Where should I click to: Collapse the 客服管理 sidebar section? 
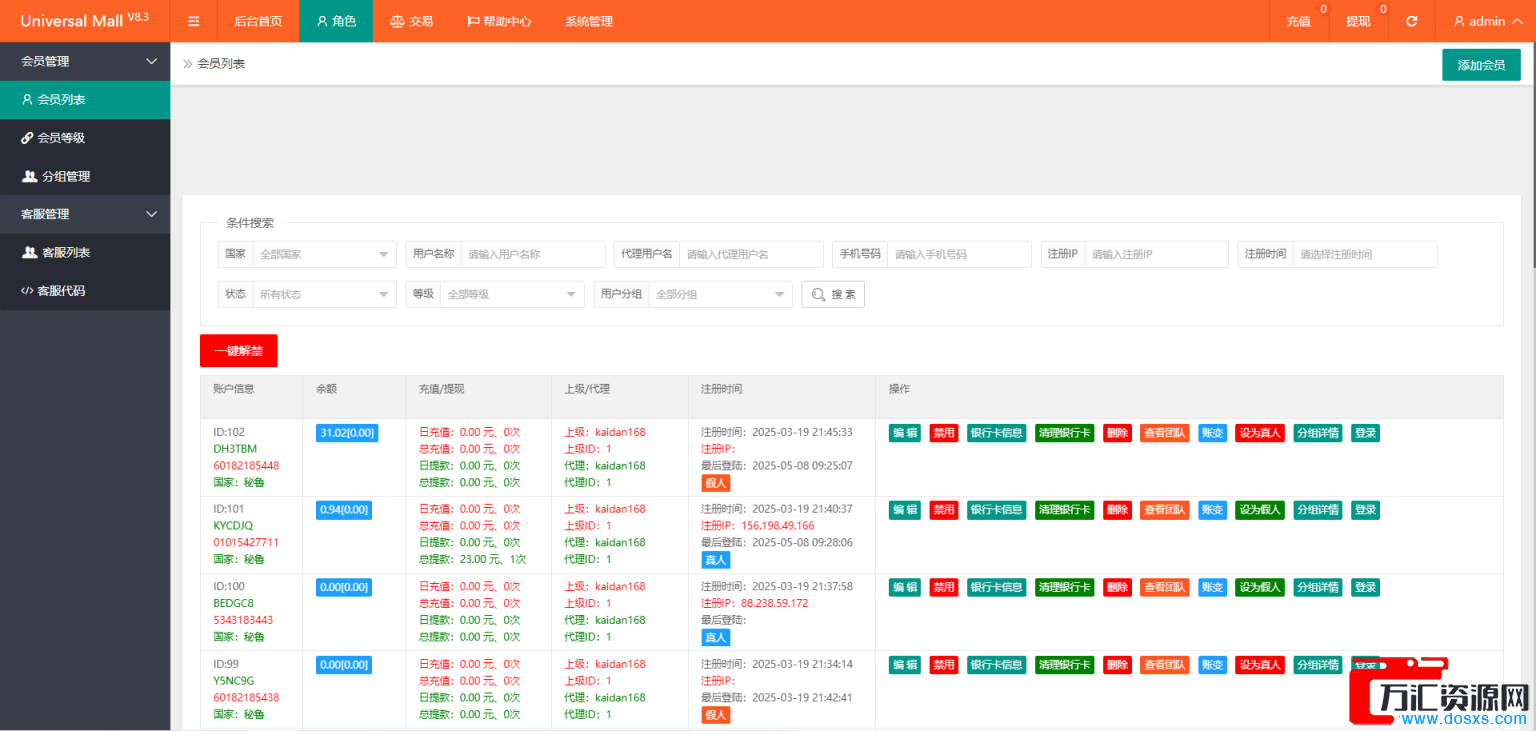(85, 214)
